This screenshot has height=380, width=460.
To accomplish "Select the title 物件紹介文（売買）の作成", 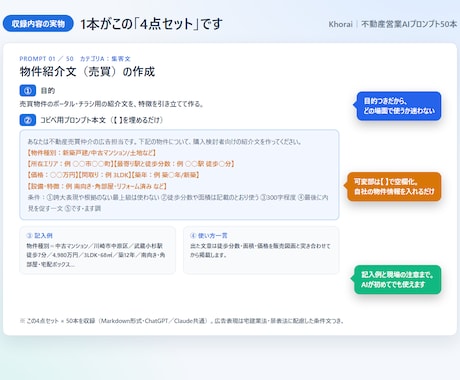I will pyautogui.click(x=87, y=72).
